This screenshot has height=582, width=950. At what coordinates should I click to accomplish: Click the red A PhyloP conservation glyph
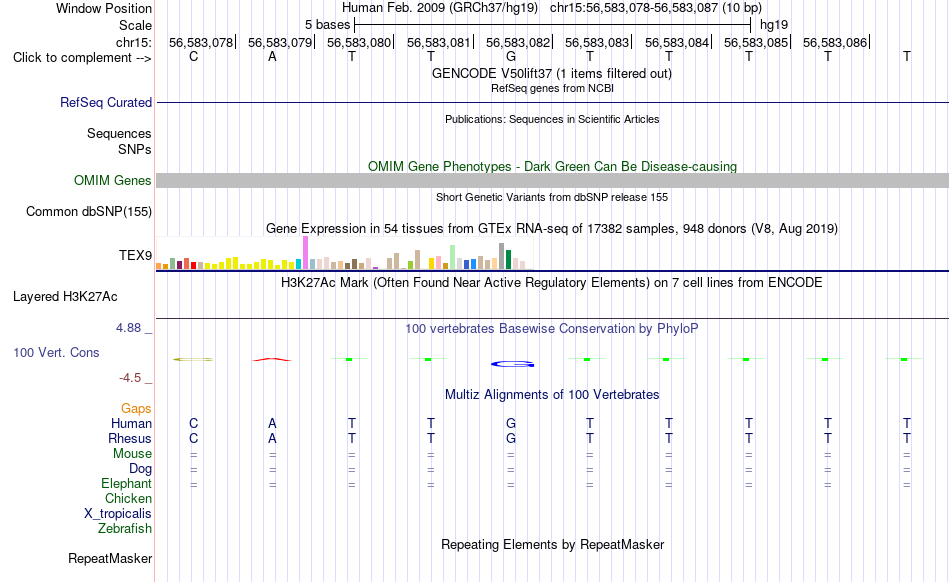[x=272, y=360]
